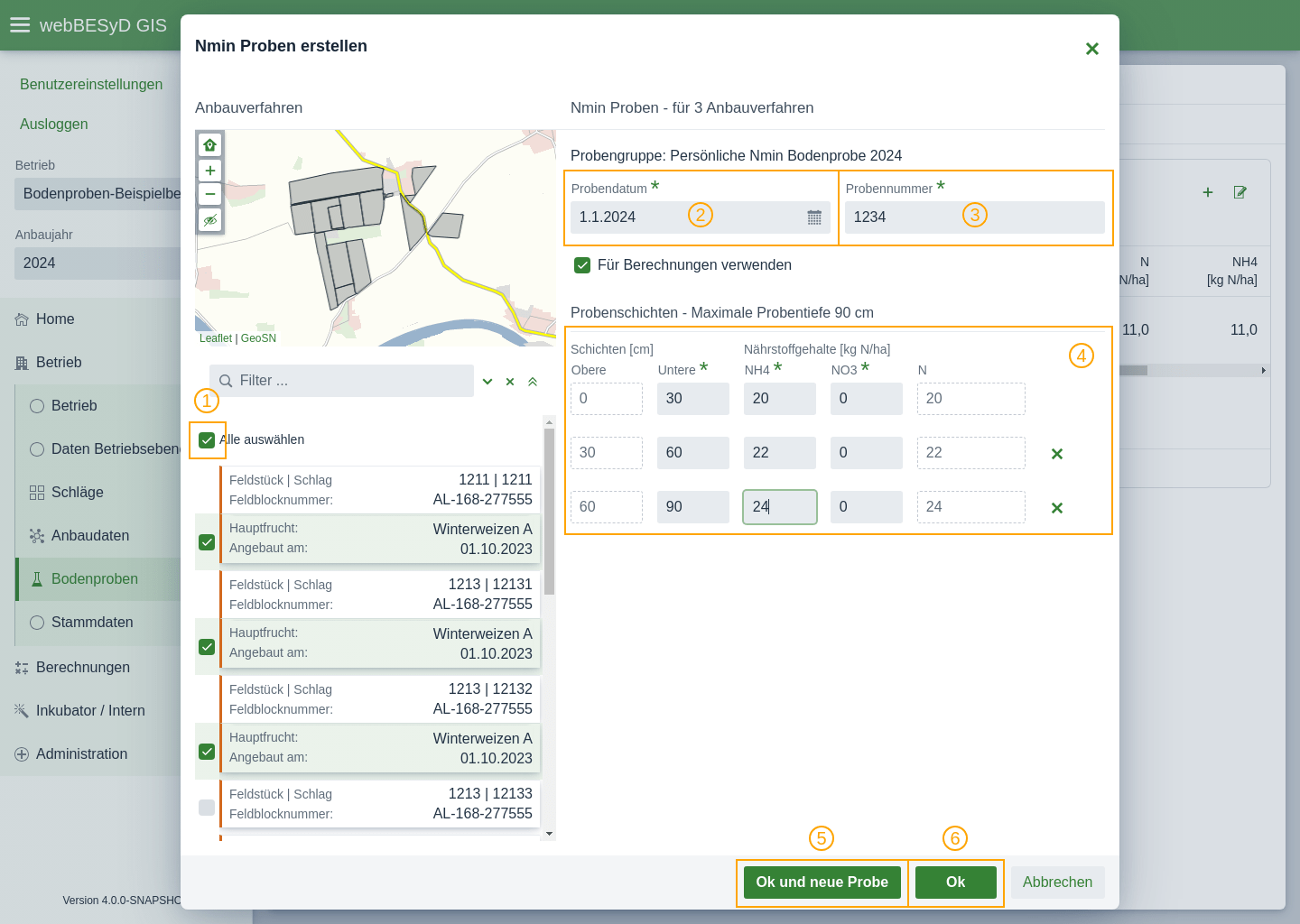Delete the 60–90 cm layer row
This screenshot has height=924, width=1300.
(x=1057, y=508)
